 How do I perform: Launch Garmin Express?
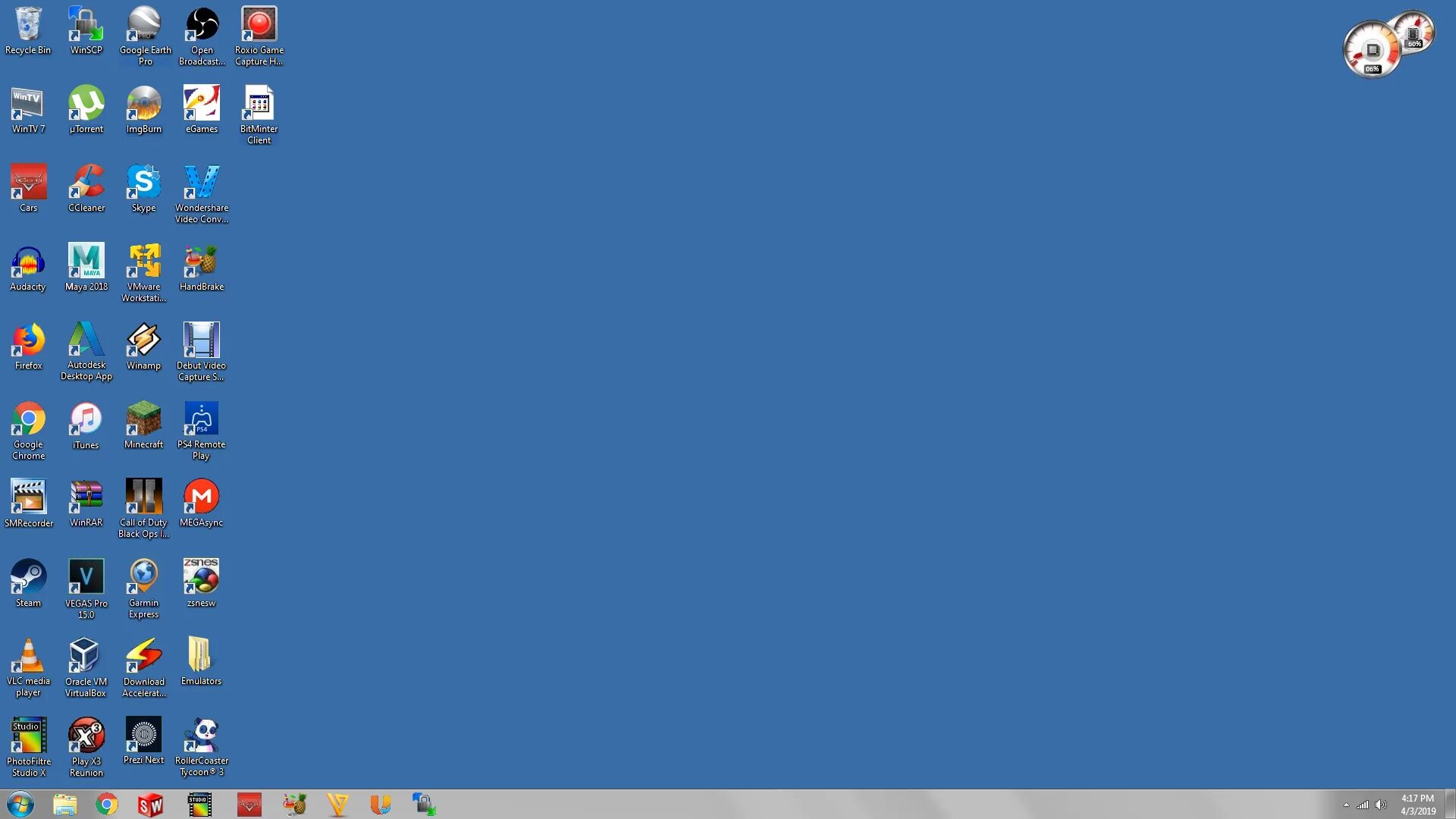(x=143, y=585)
